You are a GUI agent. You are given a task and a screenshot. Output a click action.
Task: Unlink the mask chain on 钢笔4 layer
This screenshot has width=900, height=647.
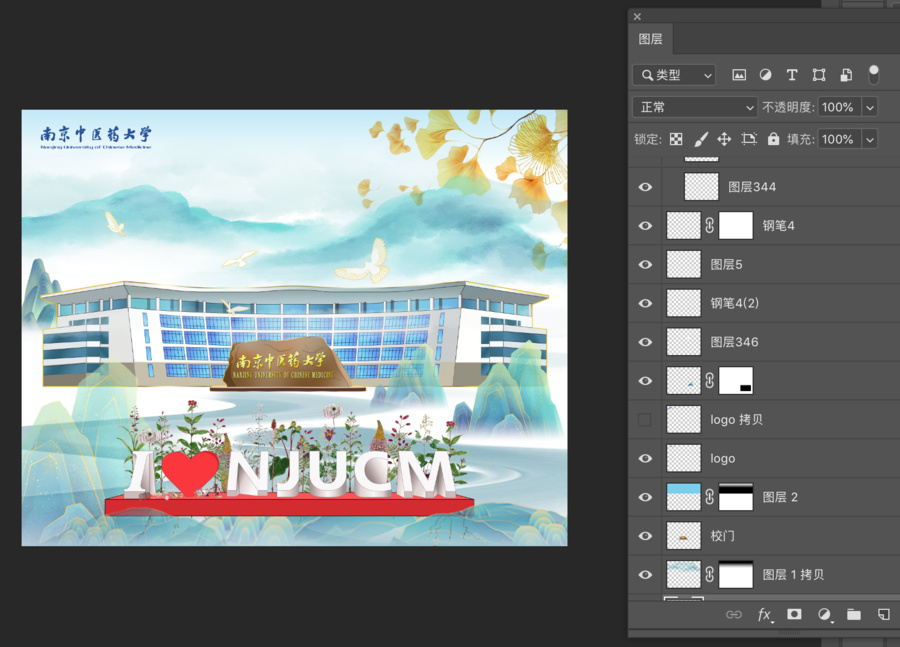710,226
